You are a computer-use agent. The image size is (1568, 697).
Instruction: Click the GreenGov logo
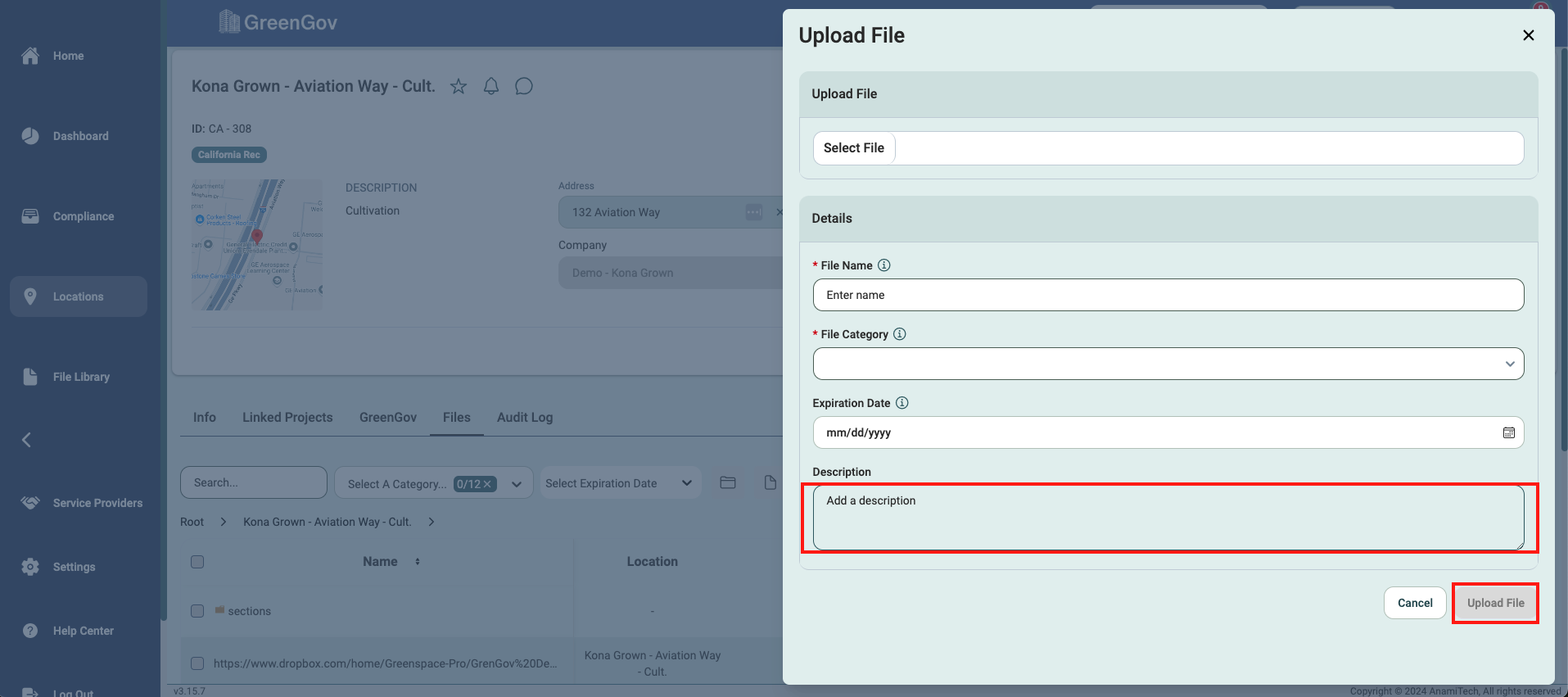(x=278, y=22)
